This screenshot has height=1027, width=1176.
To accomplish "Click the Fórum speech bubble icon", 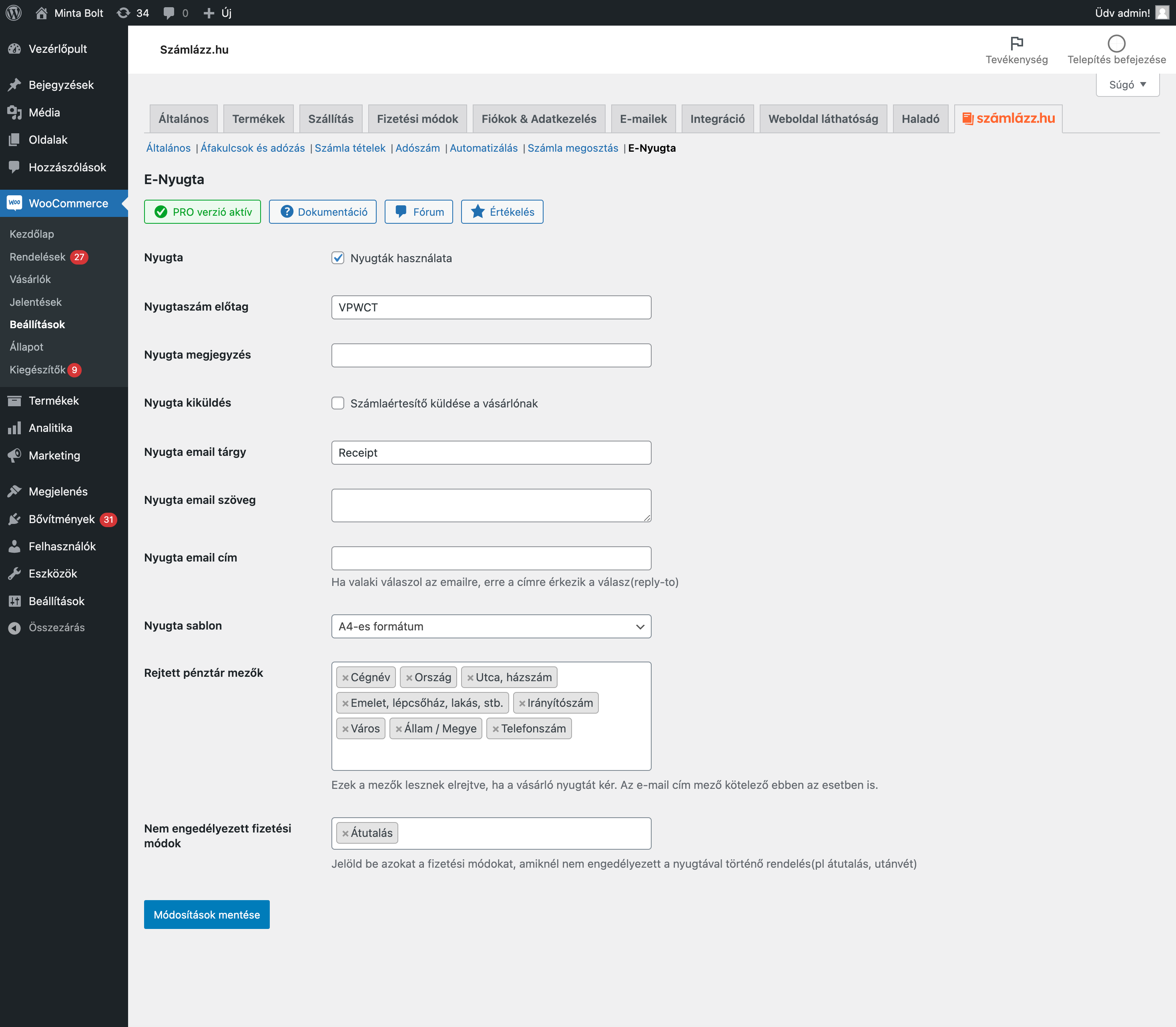I will coord(401,211).
